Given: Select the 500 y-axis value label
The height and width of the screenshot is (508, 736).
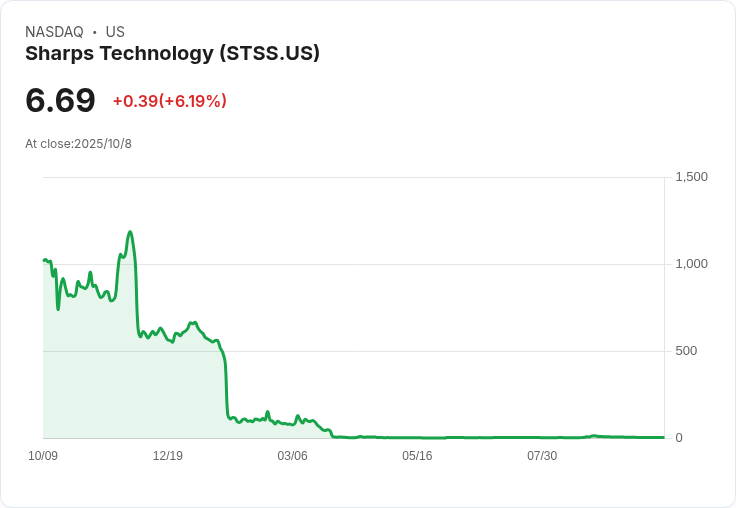Looking at the screenshot, I should click(686, 351).
